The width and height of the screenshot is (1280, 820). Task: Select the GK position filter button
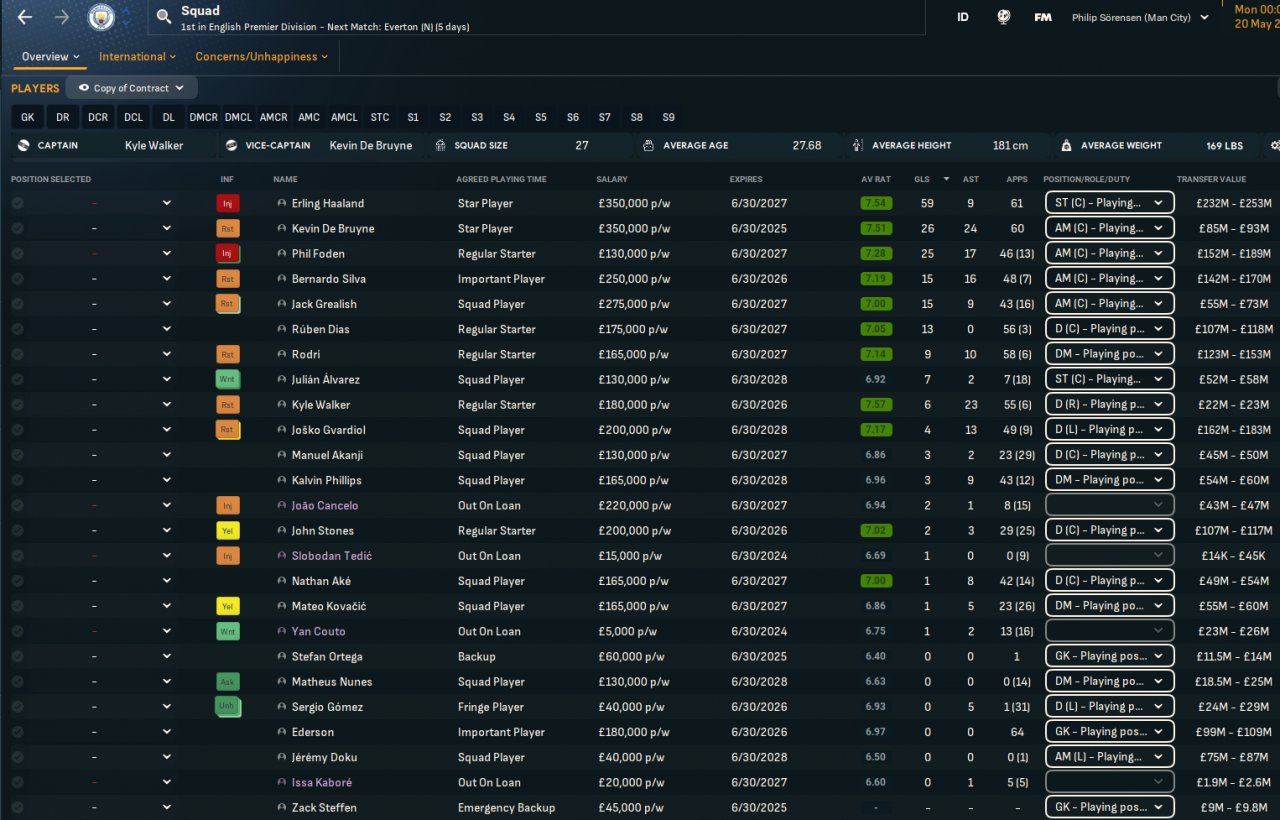(x=27, y=117)
